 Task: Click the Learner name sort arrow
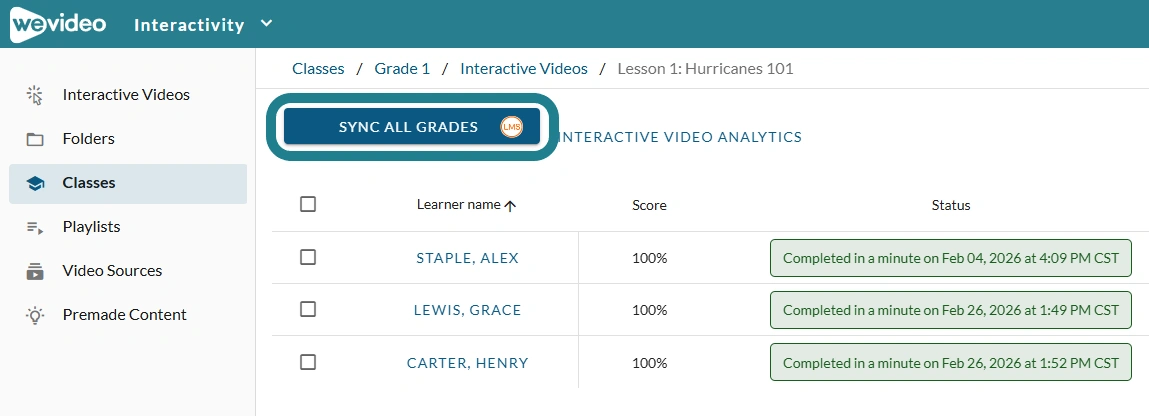[x=511, y=206]
